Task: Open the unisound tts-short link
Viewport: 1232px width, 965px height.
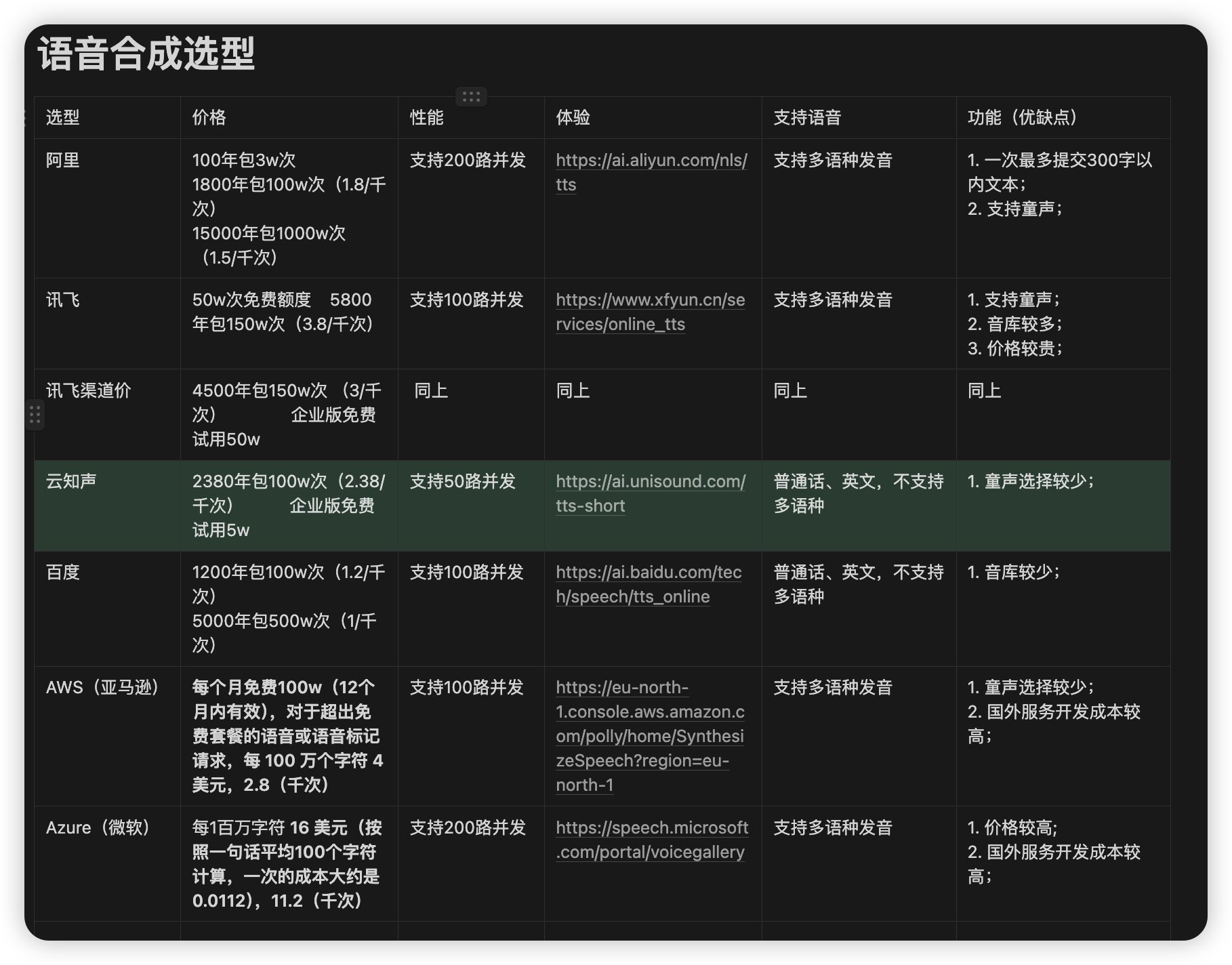Action: click(x=651, y=493)
